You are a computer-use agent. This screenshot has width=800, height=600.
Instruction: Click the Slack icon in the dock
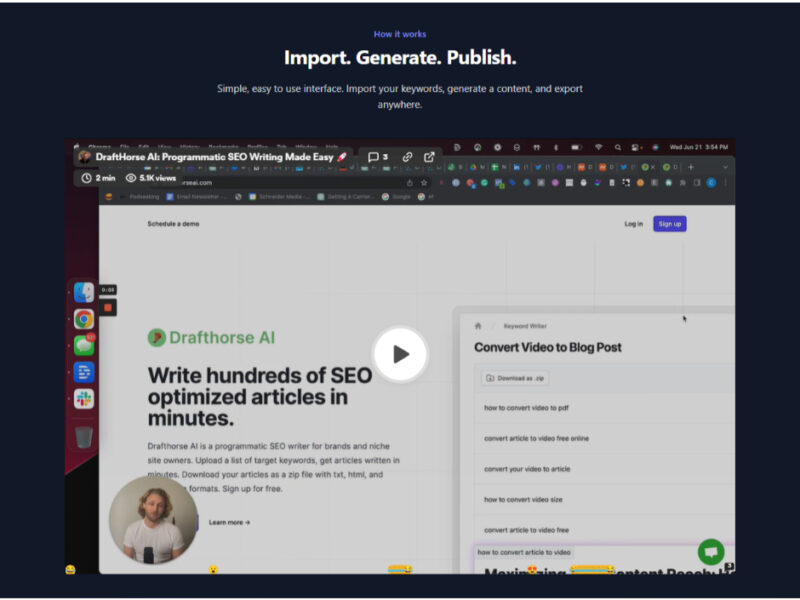84,399
